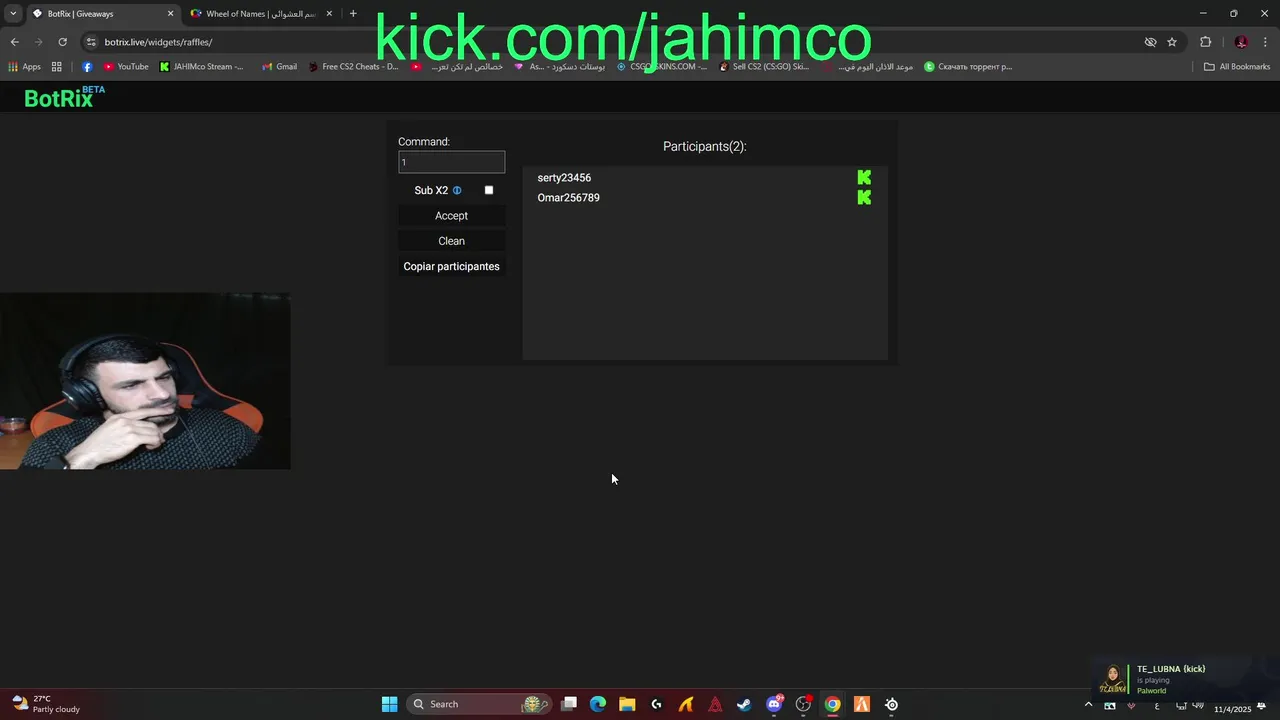Show hidden system tray icons
The height and width of the screenshot is (720, 1280).
(1089, 705)
